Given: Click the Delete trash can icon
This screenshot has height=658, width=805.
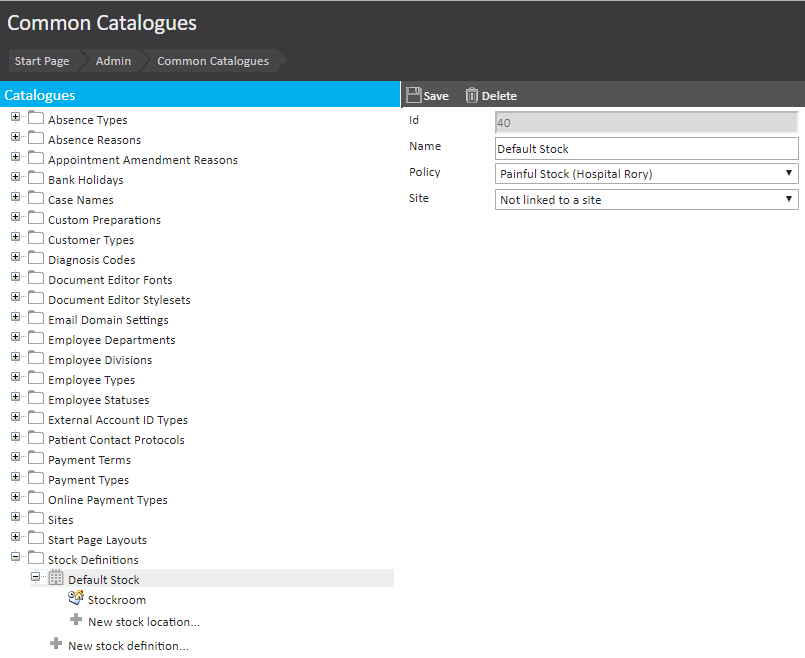Looking at the screenshot, I should [x=472, y=95].
